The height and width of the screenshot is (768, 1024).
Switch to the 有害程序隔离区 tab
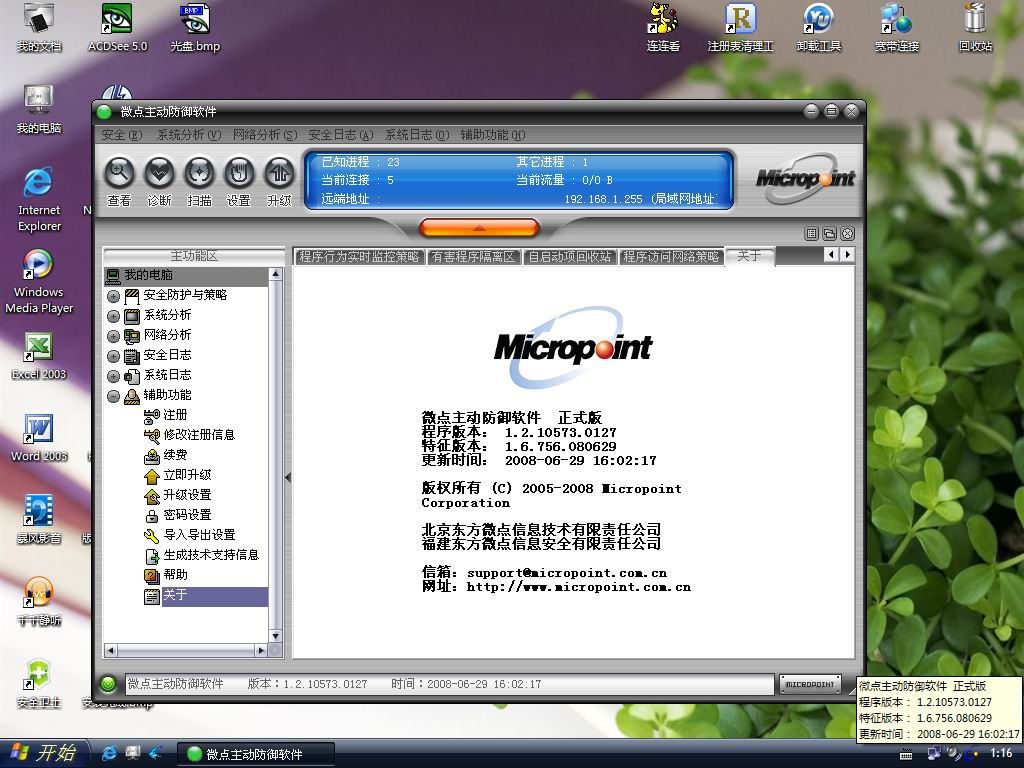473,257
